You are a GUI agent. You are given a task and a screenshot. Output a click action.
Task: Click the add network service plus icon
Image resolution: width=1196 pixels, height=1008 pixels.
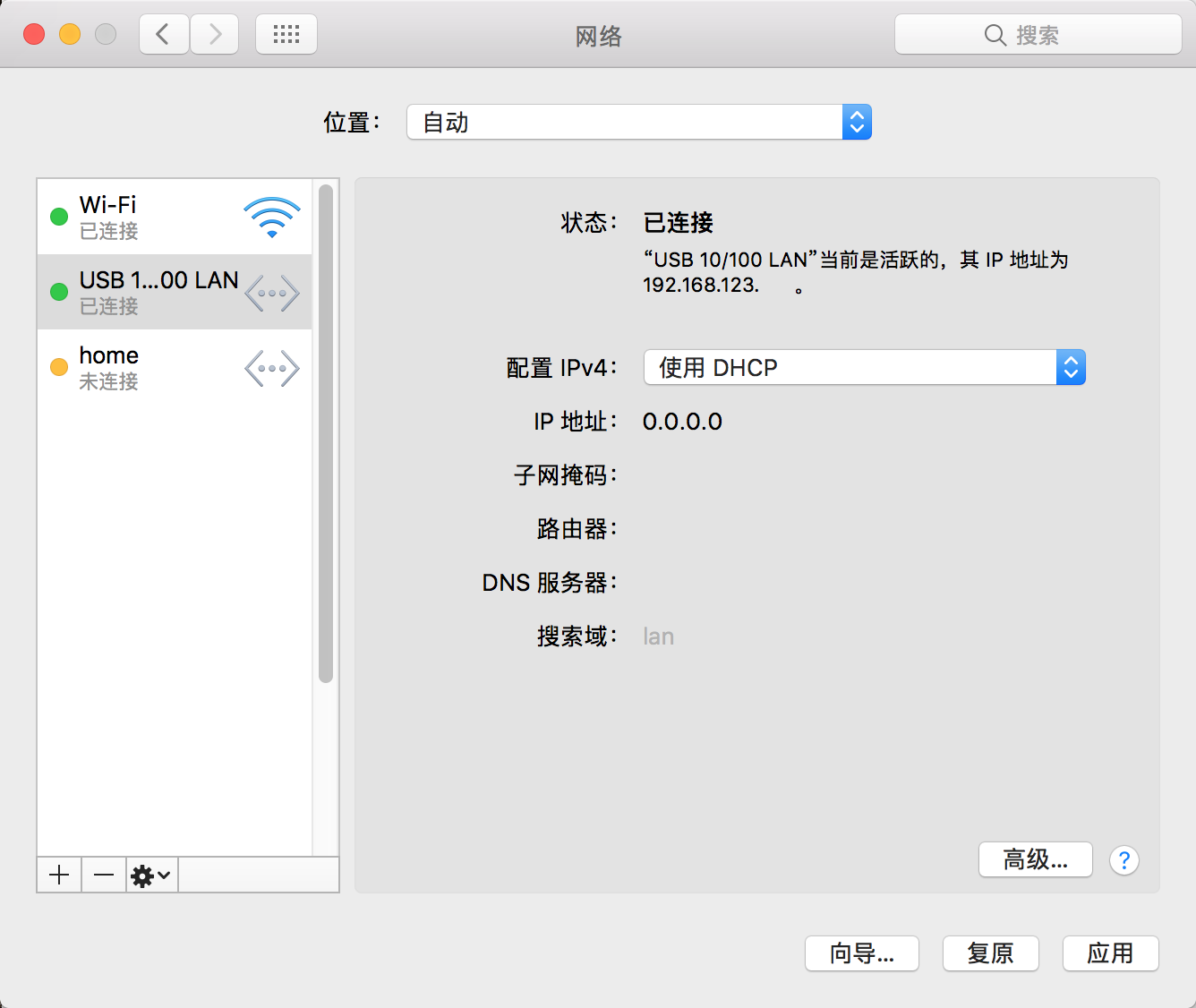58,875
